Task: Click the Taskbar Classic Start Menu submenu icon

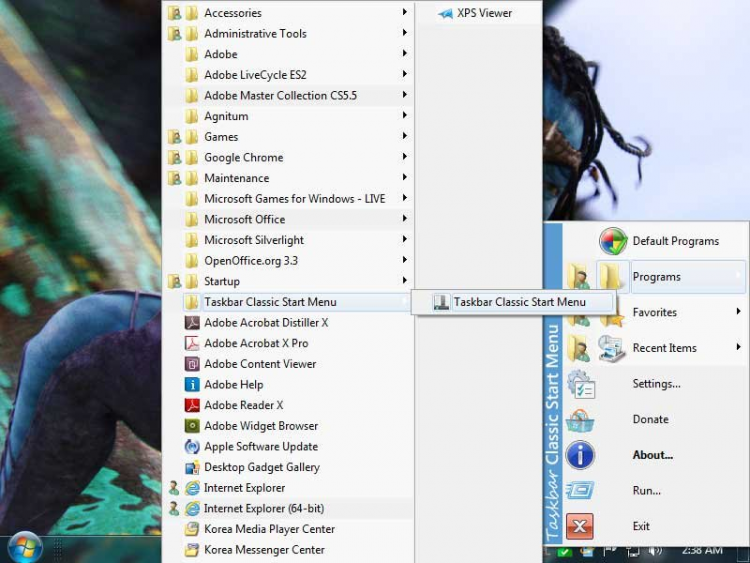Action: point(441,302)
